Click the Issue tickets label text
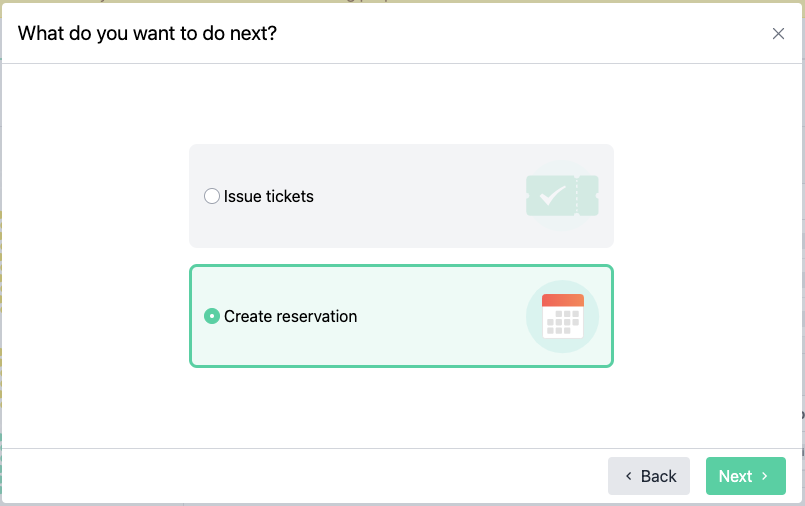805x506 pixels. pyautogui.click(x=269, y=196)
